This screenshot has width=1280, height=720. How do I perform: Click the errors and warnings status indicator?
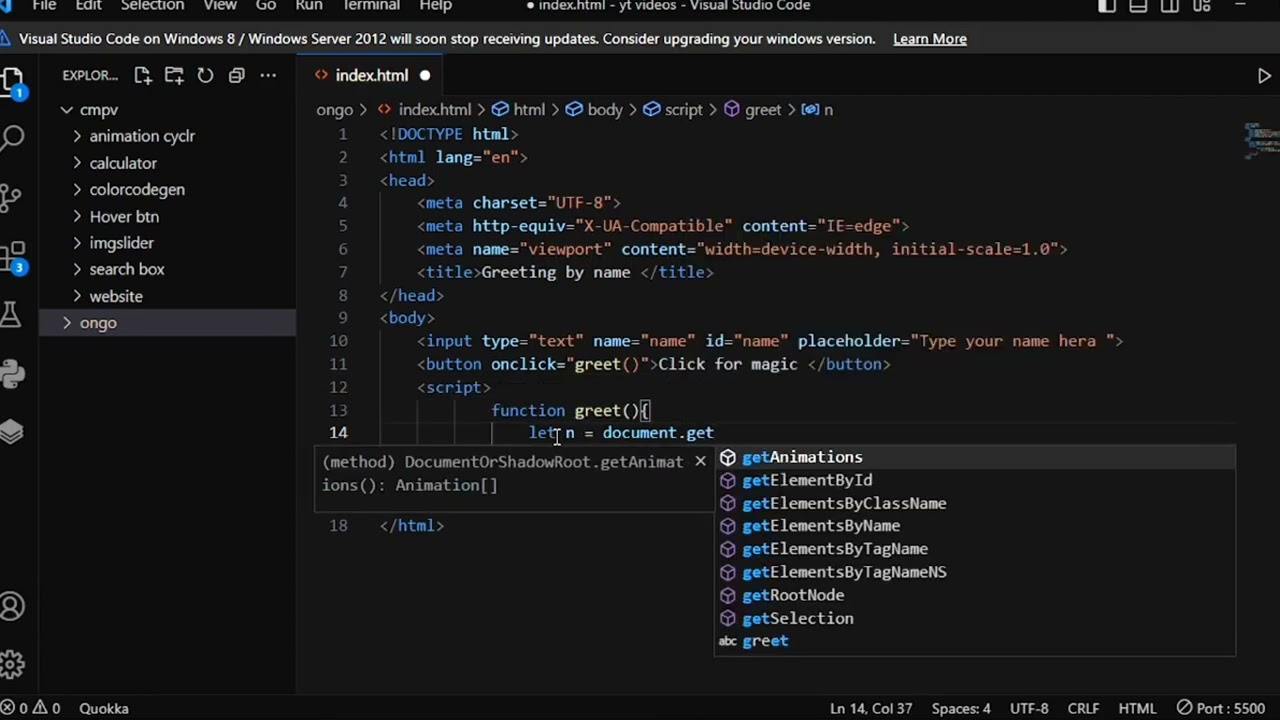pos(31,708)
